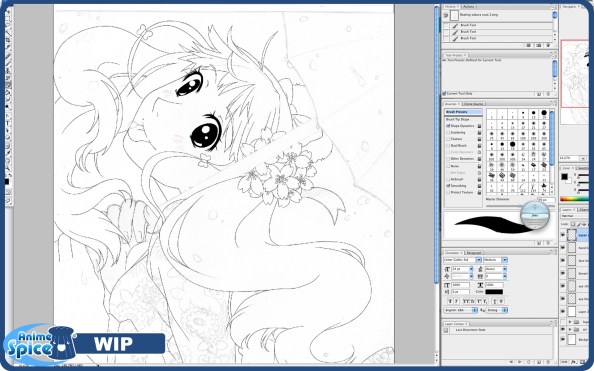Screen dimensions: 594x371
Task: Enable Dual Brush checkbox
Action: pyautogui.click(x=448, y=146)
